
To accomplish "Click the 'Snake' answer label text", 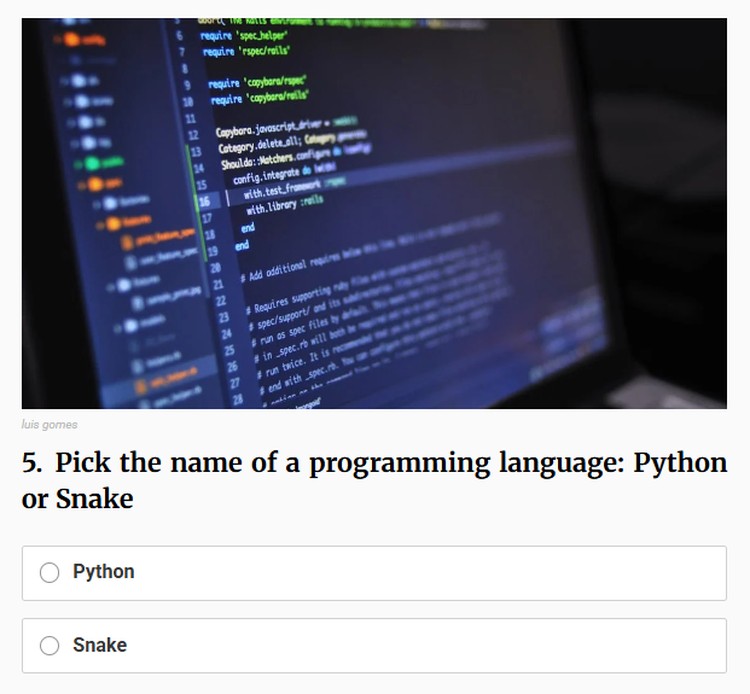I will click(x=99, y=645).
